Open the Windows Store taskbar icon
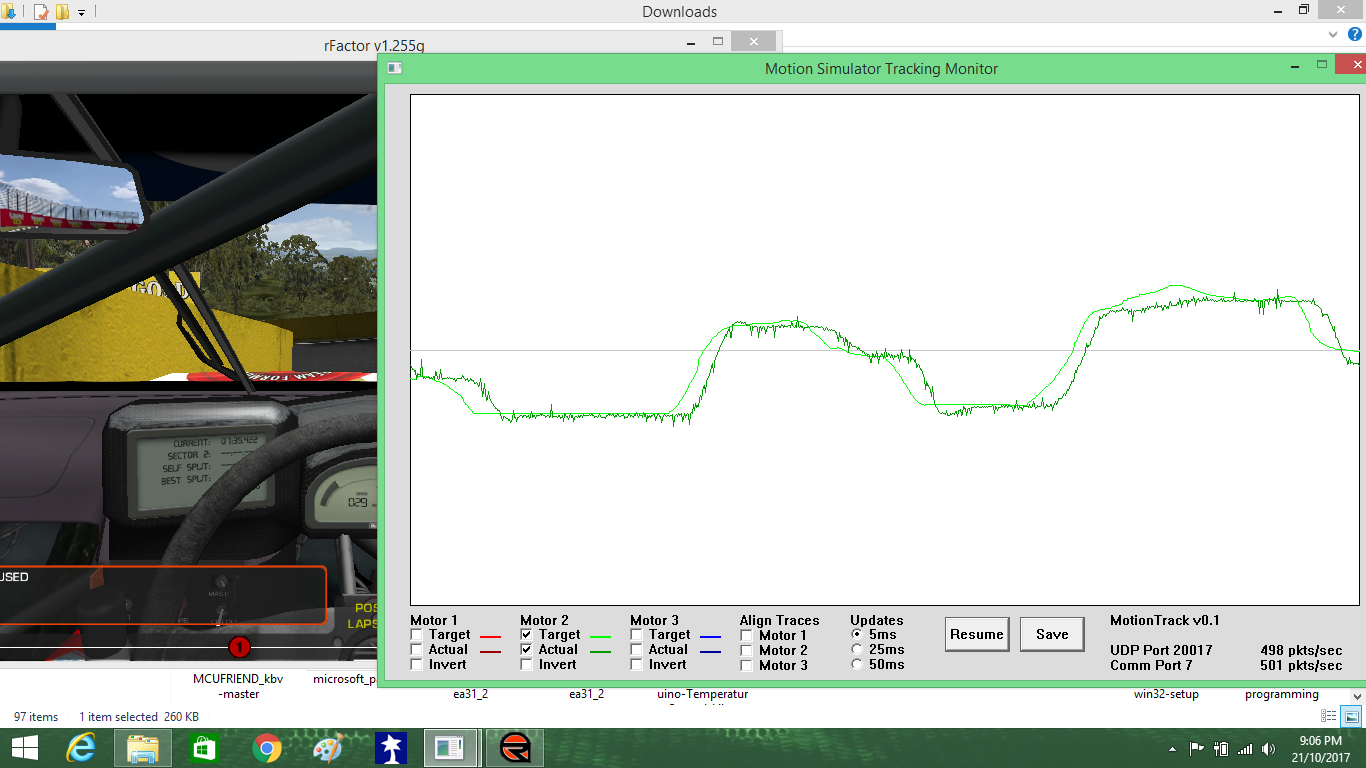 (x=204, y=748)
